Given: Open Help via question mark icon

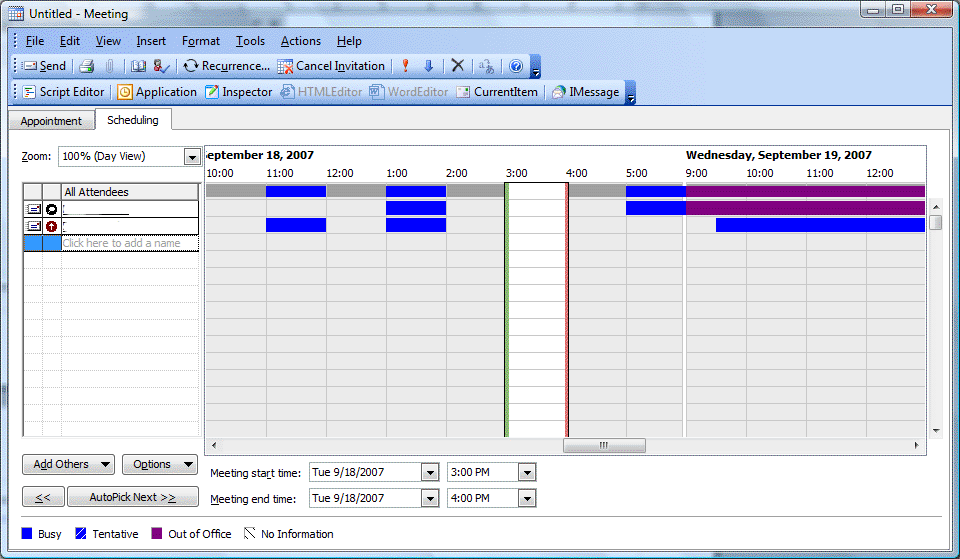Looking at the screenshot, I should pyautogui.click(x=516, y=66).
